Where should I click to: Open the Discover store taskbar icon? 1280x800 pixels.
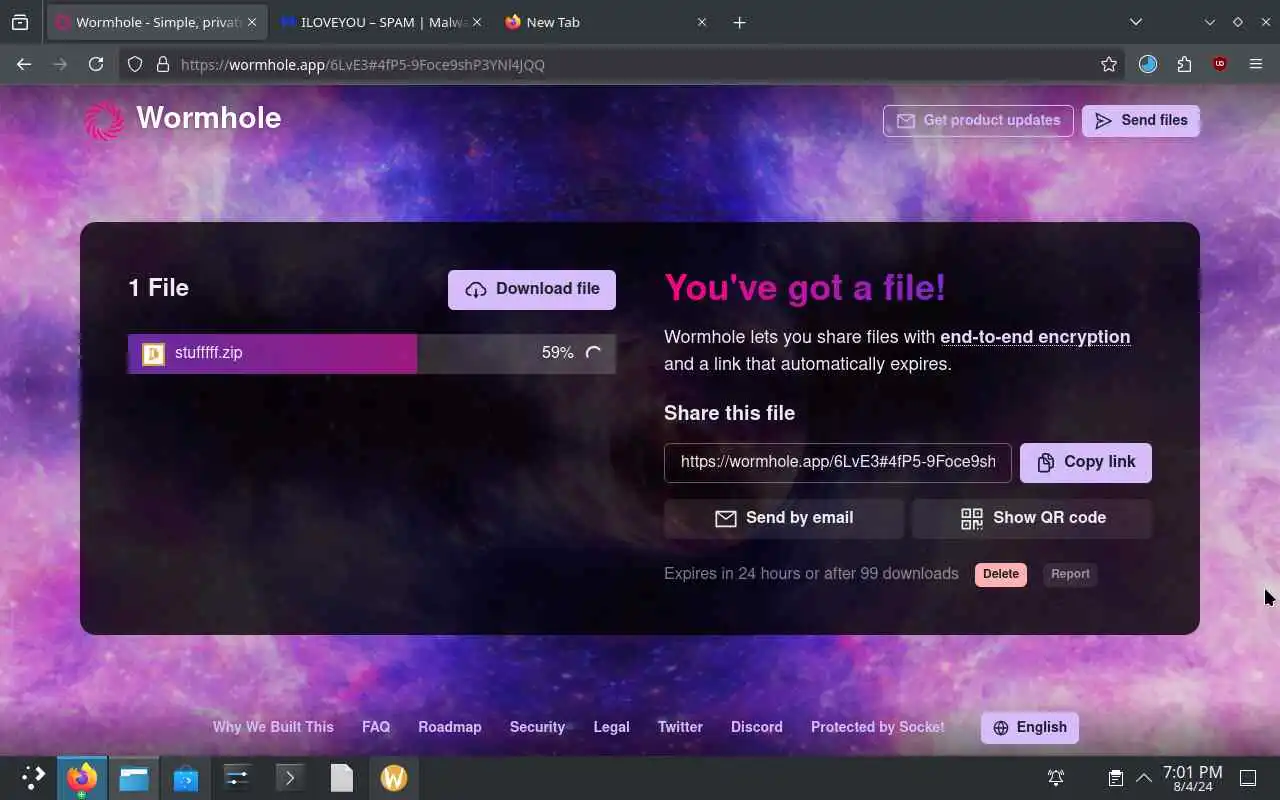click(x=186, y=778)
